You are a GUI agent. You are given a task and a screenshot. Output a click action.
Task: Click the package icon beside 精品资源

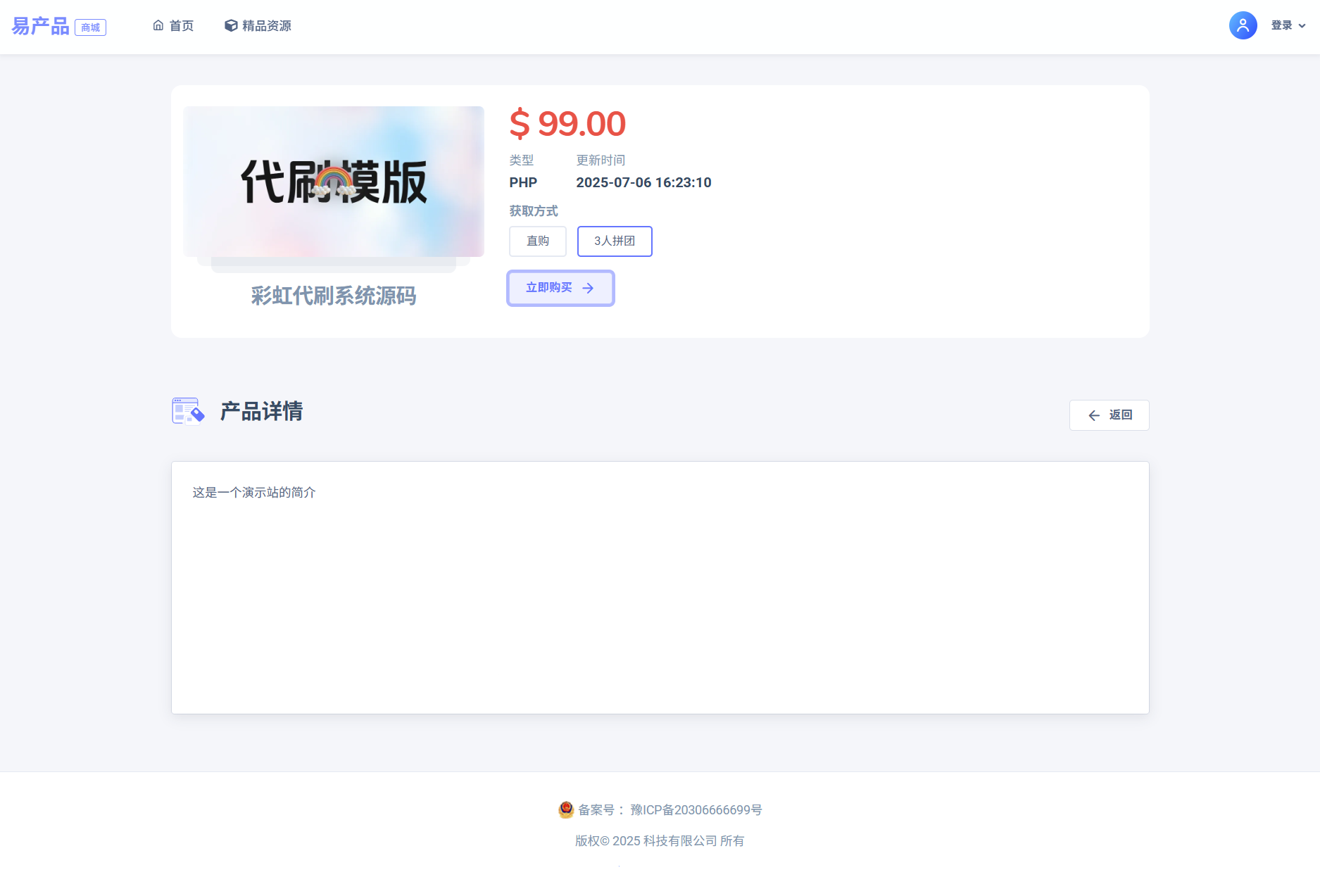click(x=230, y=25)
